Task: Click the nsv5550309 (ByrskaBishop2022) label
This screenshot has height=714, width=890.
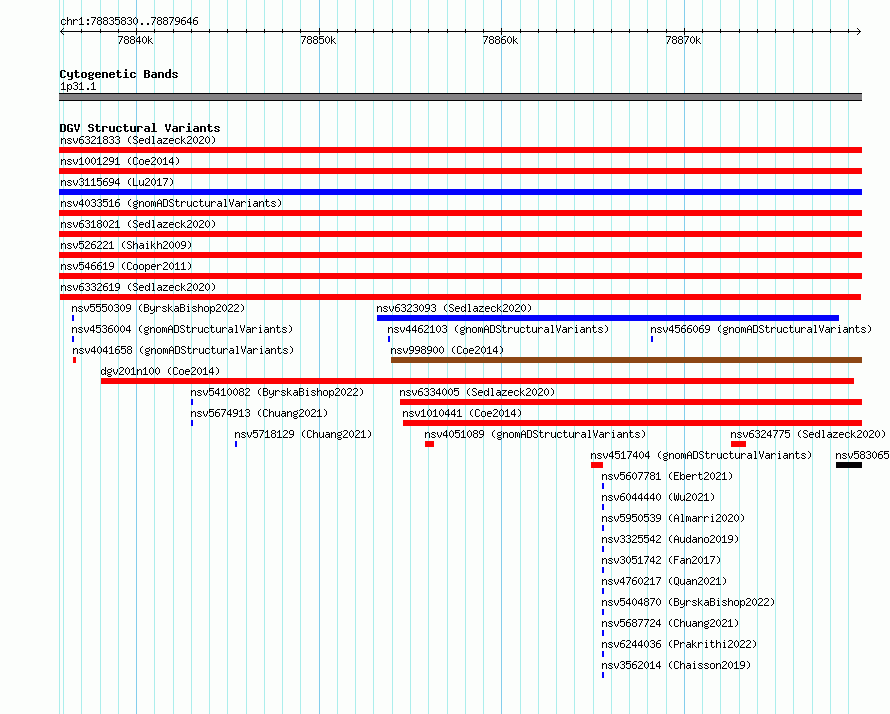Action: 158,308
